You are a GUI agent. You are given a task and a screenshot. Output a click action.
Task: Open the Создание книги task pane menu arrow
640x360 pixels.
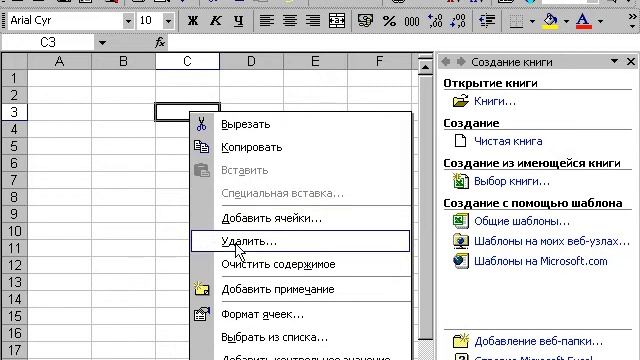(614, 62)
